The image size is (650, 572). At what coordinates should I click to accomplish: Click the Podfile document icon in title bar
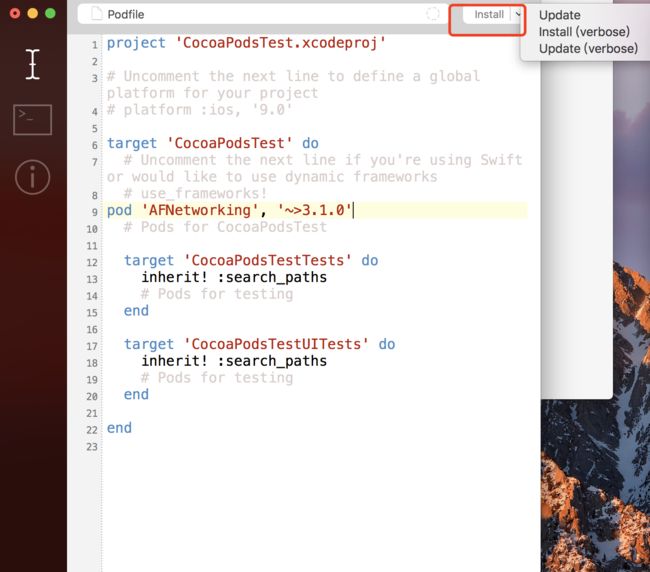point(96,14)
